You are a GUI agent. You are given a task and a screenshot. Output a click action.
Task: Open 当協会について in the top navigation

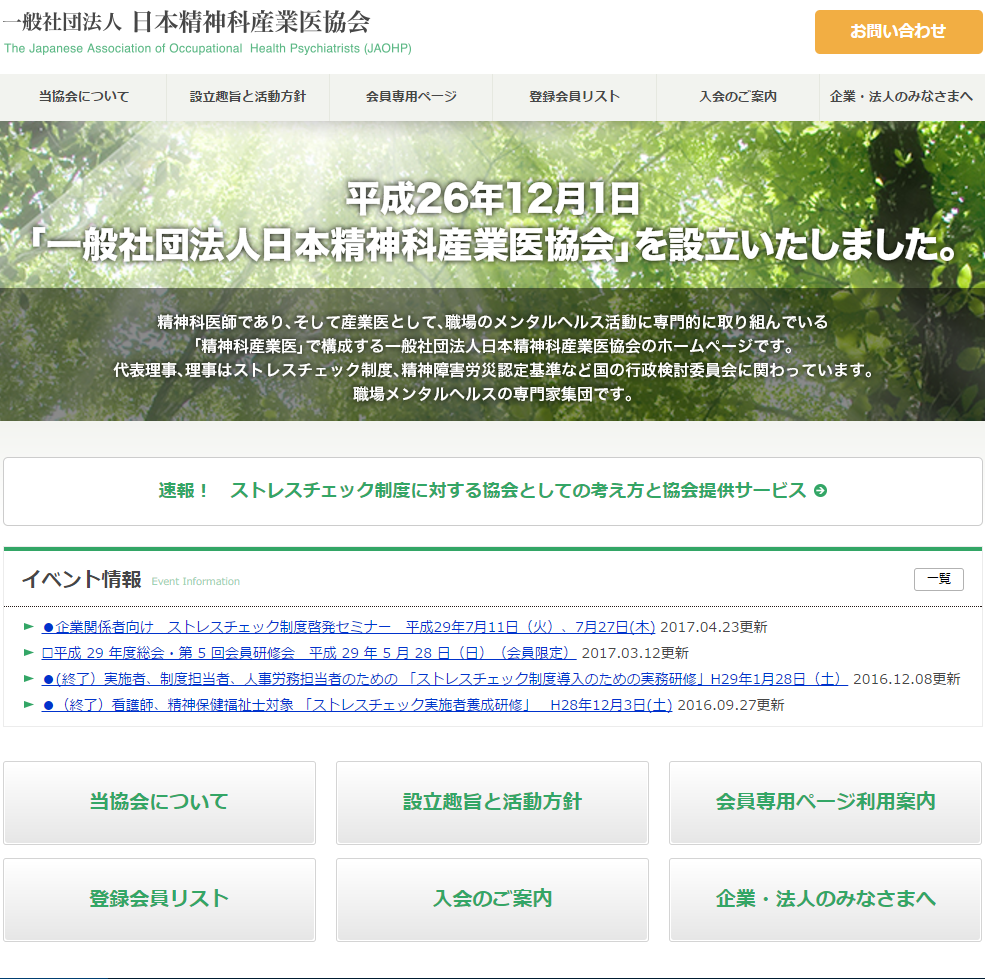[x=84, y=97]
